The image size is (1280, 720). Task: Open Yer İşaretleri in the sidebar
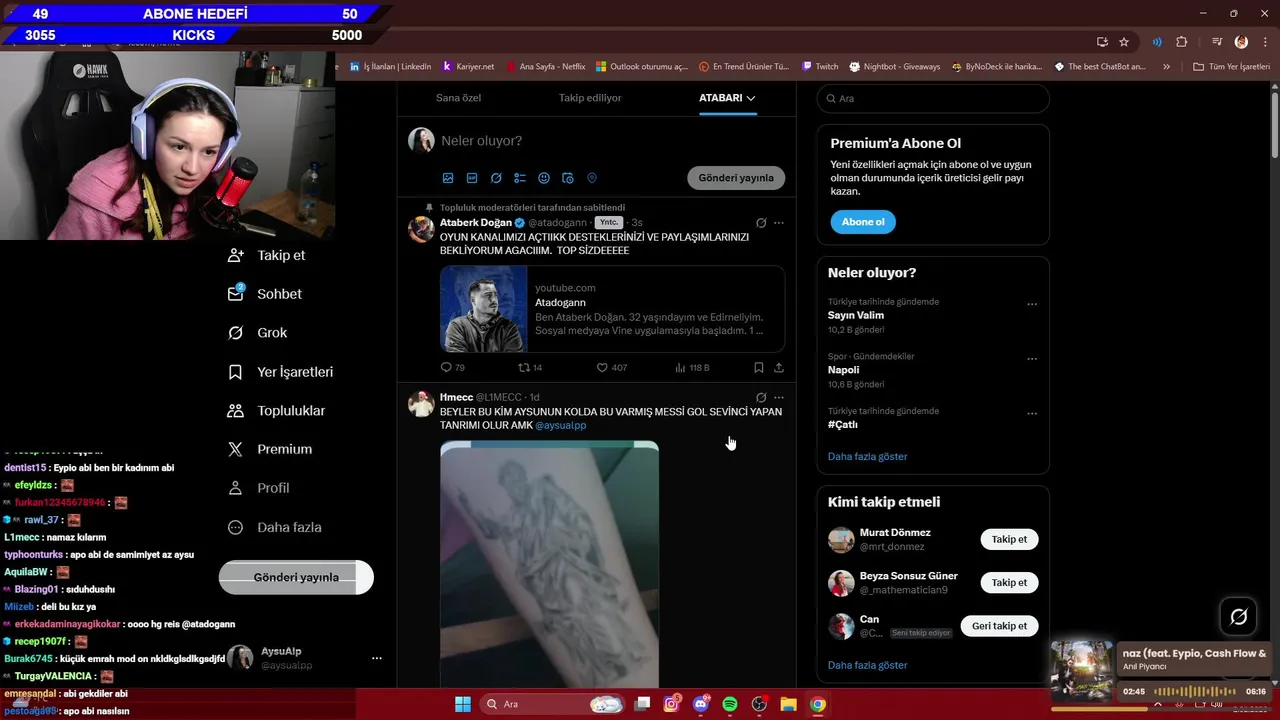pyautogui.click(x=281, y=372)
